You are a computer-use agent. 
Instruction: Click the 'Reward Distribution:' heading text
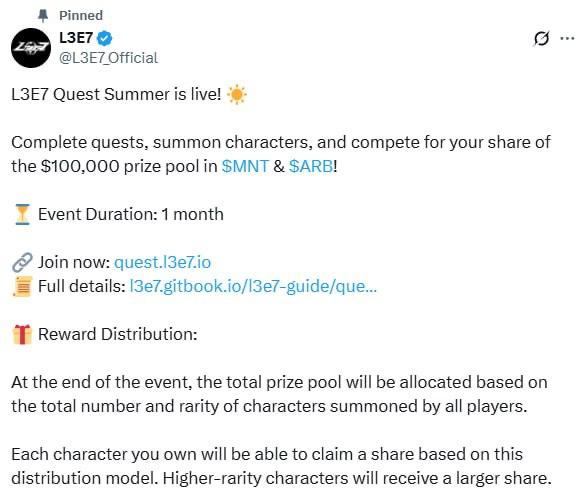(x=118, y=334)
